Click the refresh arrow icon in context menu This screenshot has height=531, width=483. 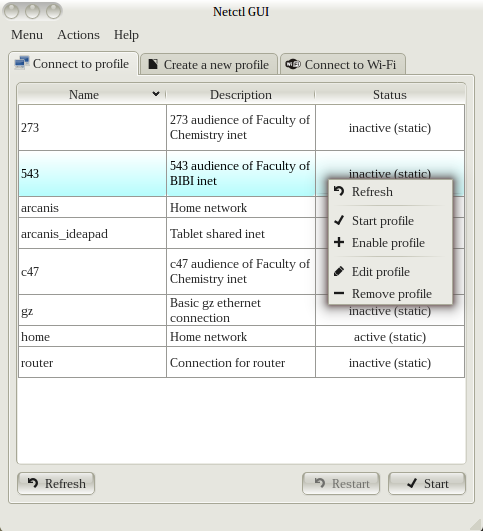pyautogui.click(x=339, y=191)
